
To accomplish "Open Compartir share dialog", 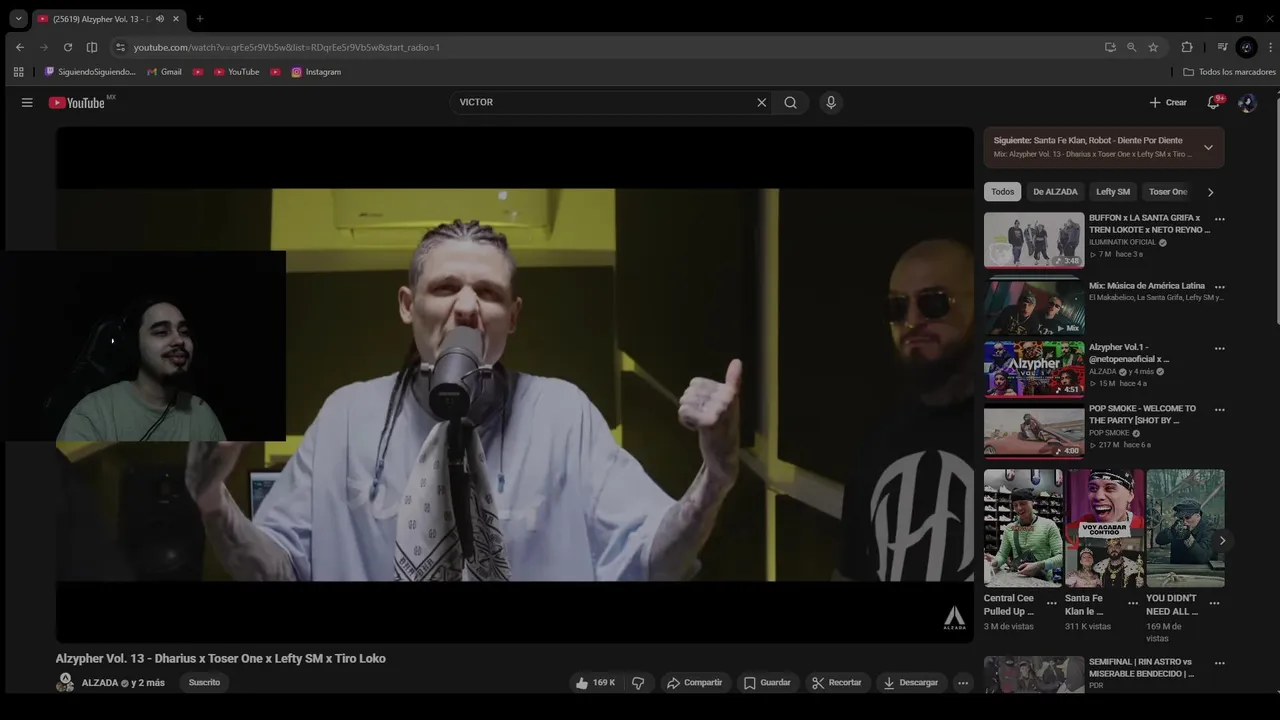I will (x=695, y=683).
